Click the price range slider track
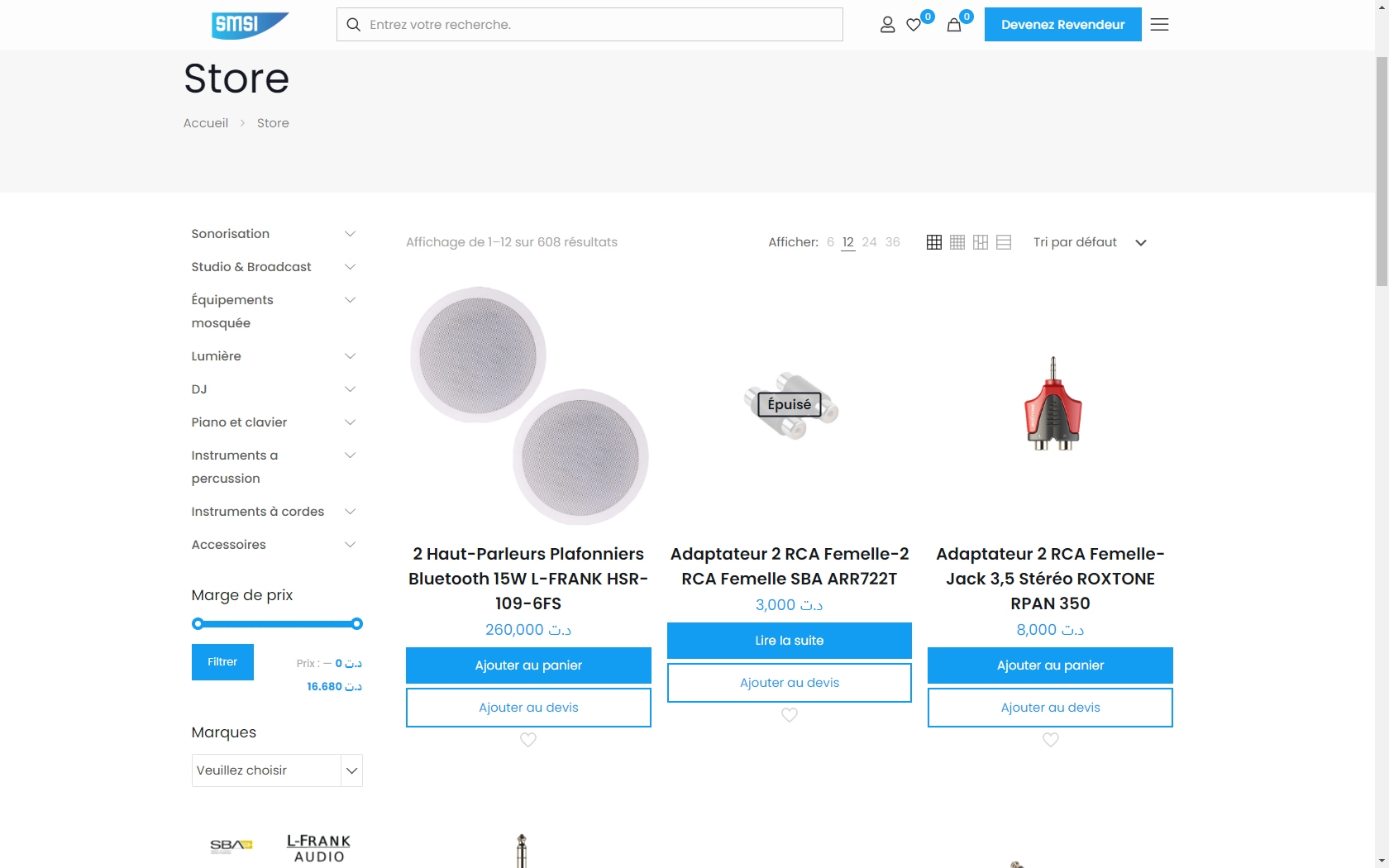 click(277, 624)
